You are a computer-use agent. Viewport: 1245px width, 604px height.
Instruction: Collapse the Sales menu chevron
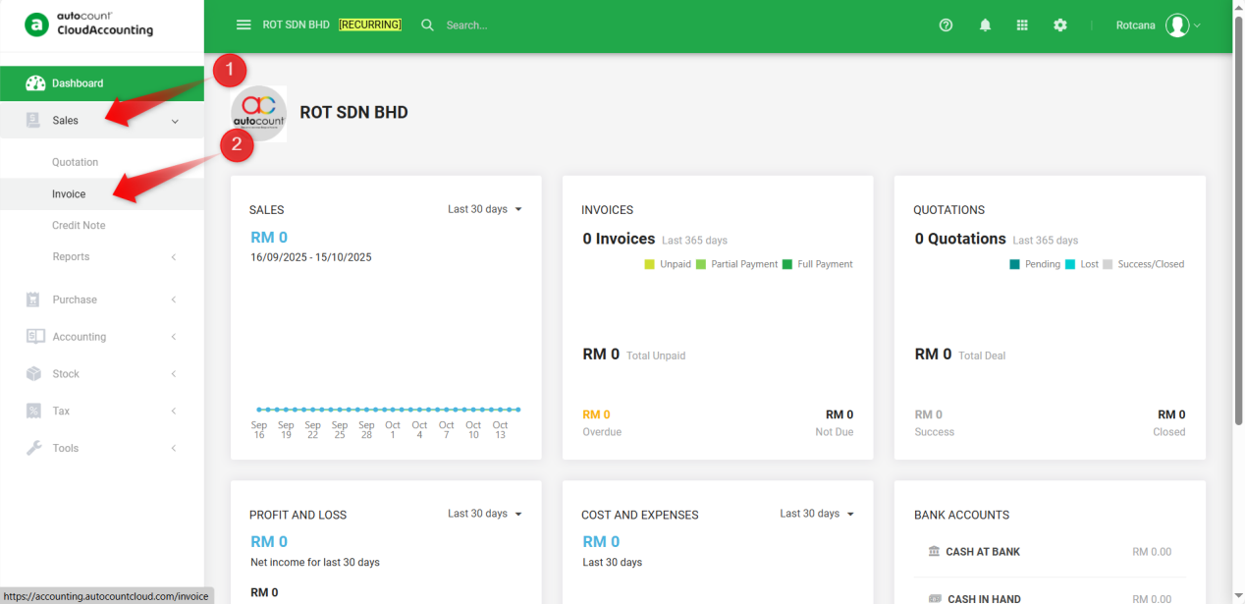175,121
